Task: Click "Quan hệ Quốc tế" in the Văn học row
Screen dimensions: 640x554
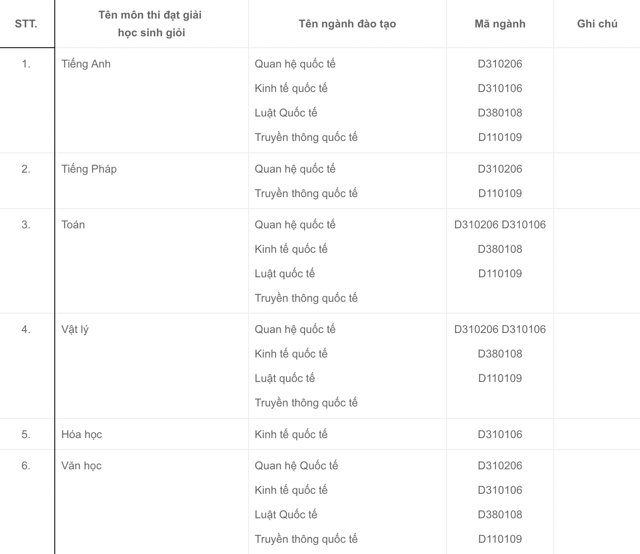Action: [296, 466]
